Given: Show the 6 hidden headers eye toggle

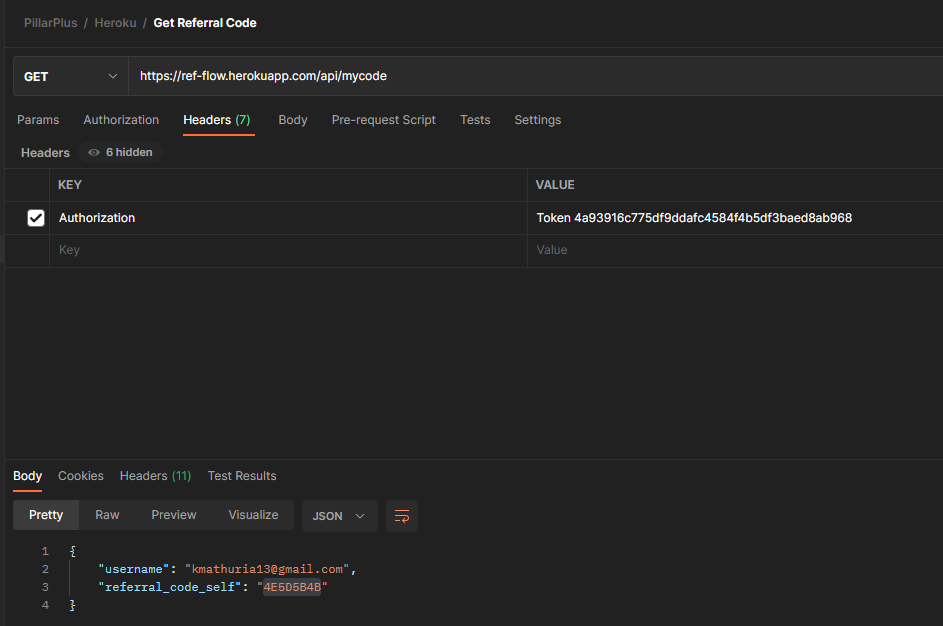Looking at the screenshot, I should tap(120, 153).
